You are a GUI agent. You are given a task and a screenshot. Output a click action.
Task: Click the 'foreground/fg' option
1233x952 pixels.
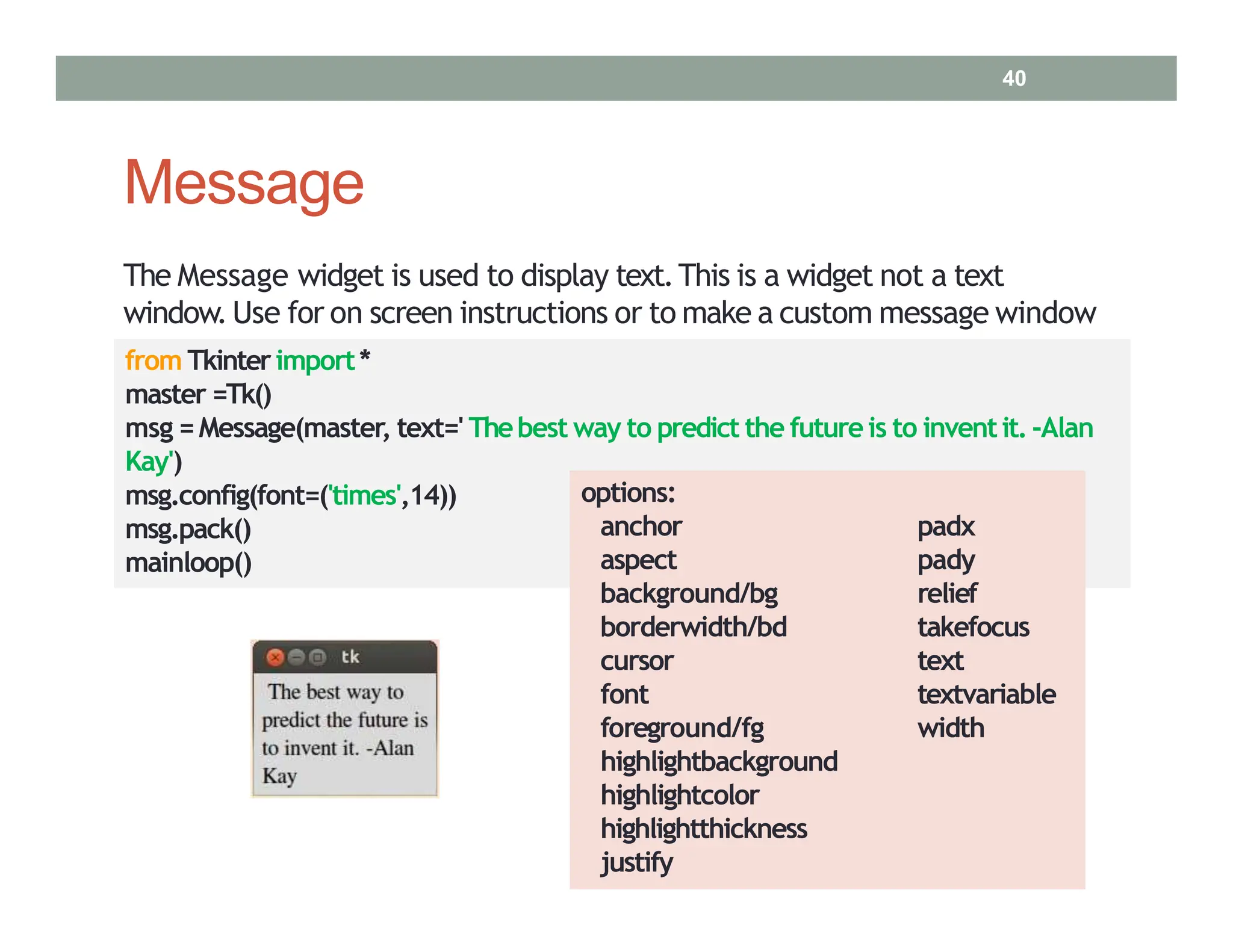click(x=682, y=729)
